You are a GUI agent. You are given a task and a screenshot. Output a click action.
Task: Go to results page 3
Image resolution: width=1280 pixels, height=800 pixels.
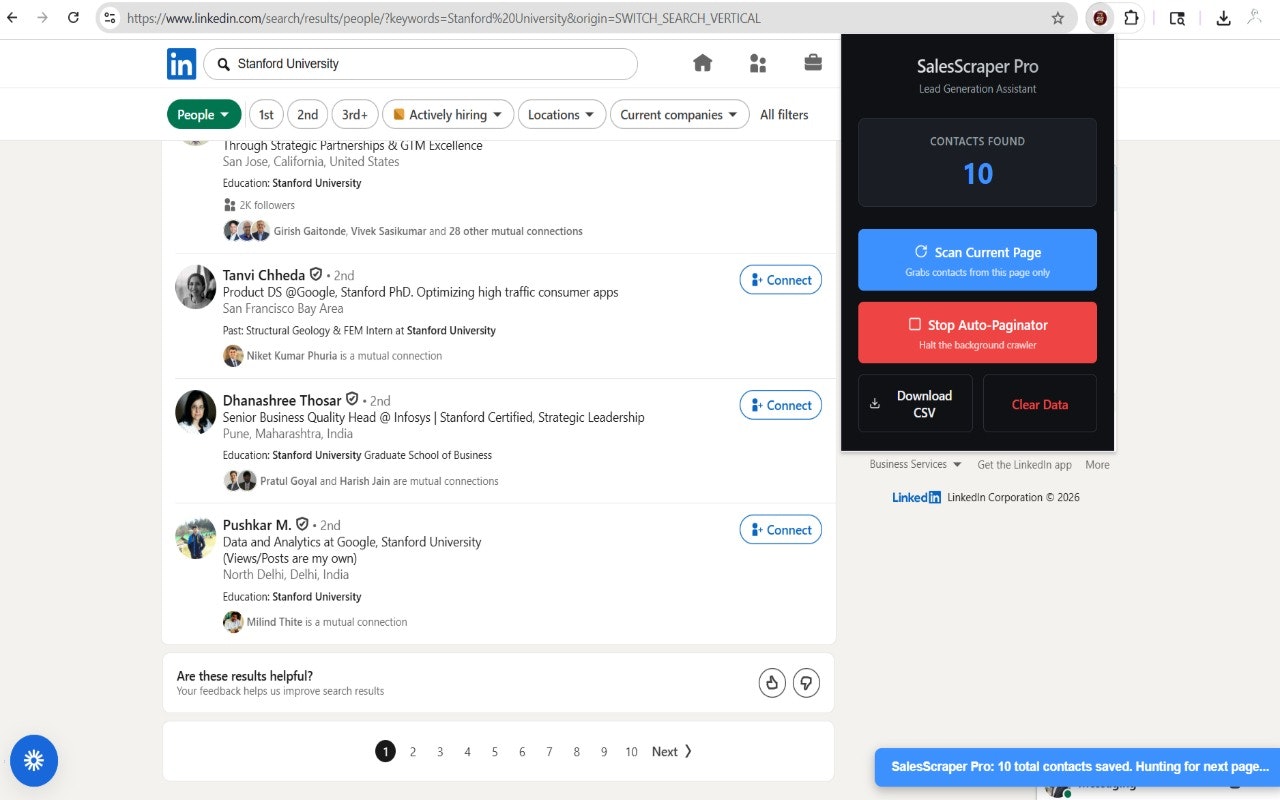point(440,752)
